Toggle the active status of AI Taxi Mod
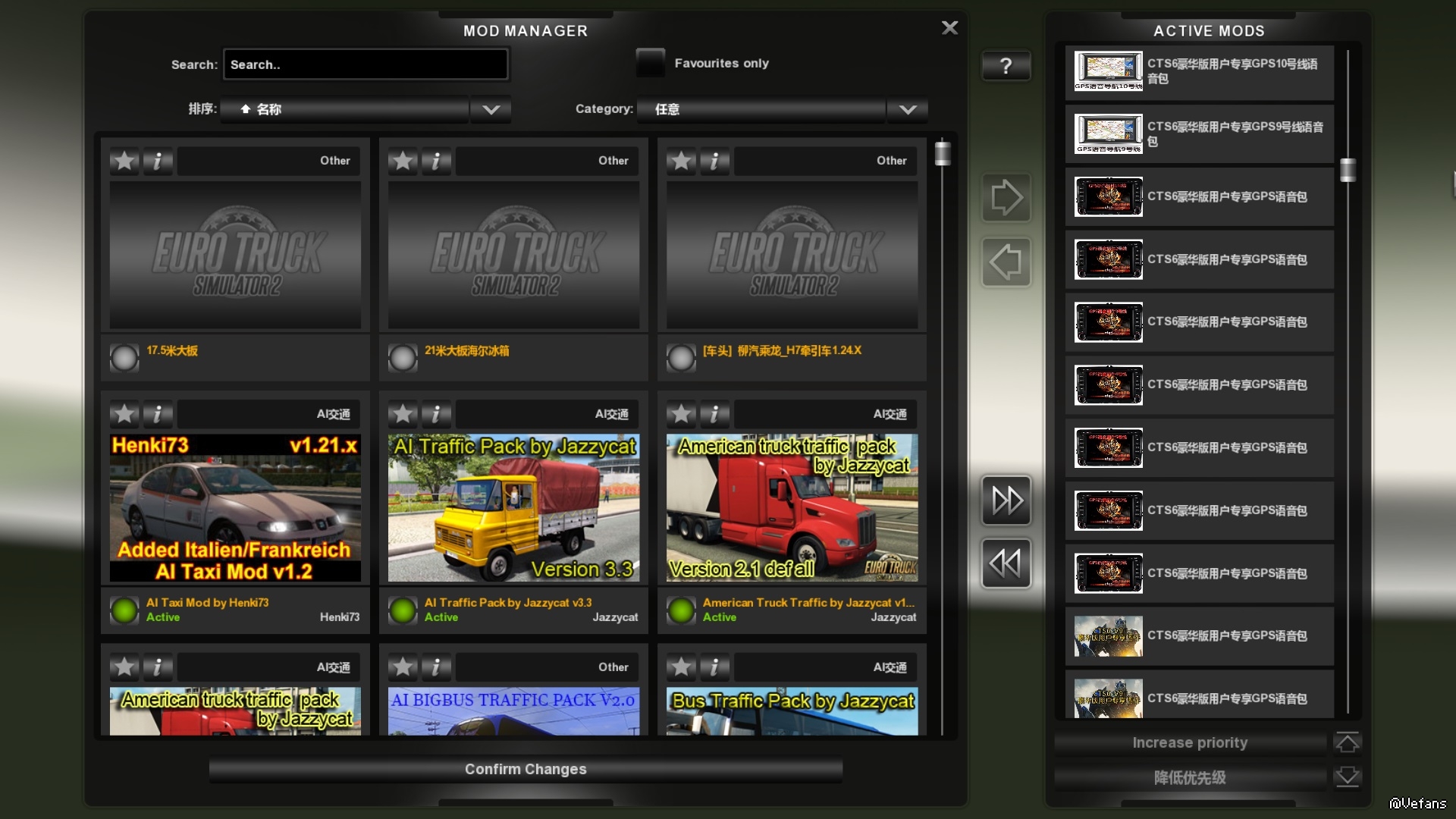This screenshot has width=1456, height=819. coord(124,610)
